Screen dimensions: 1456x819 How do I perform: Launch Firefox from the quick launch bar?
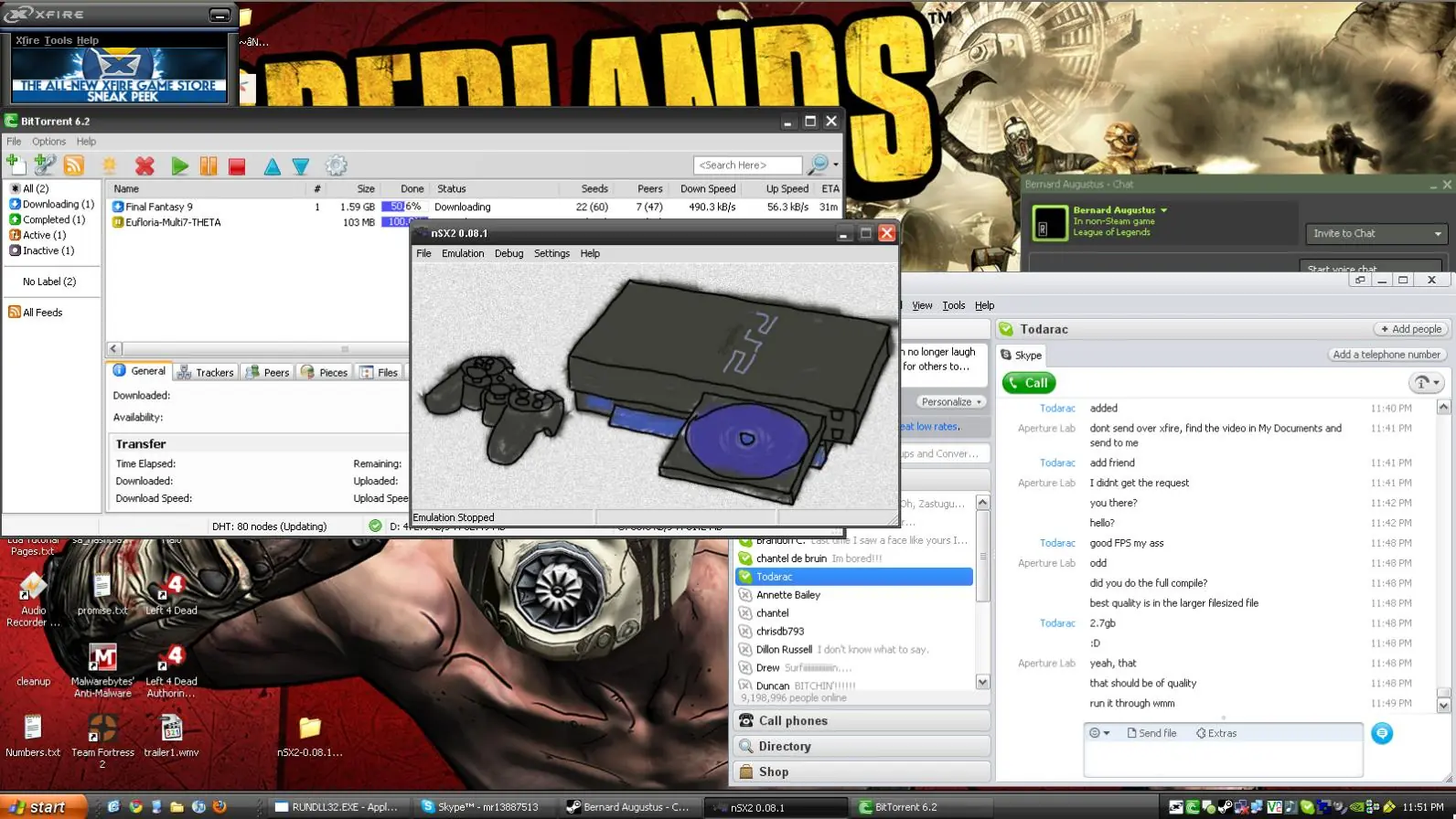point(219,807)
